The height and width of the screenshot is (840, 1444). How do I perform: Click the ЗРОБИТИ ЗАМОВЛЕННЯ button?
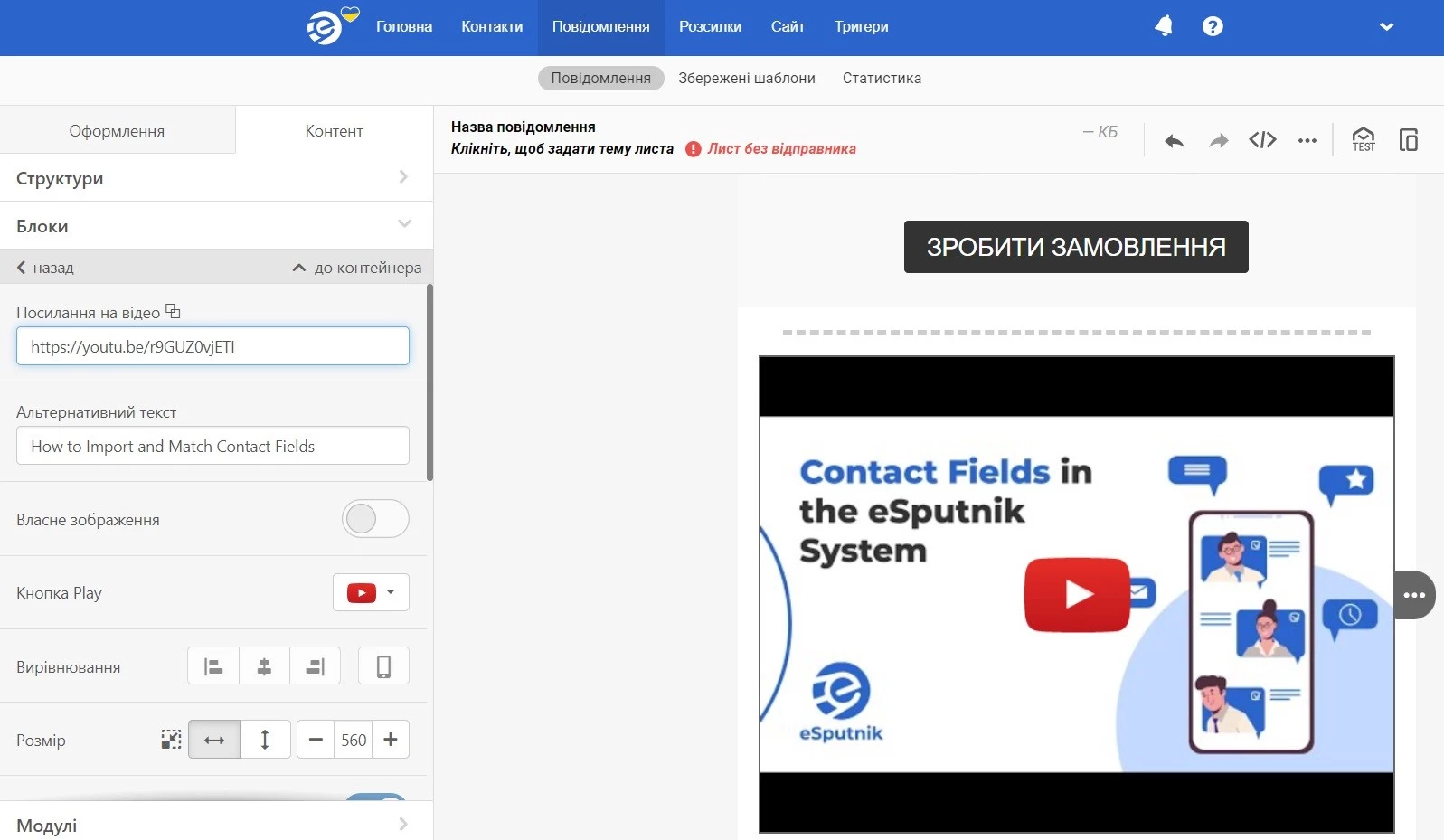(x=1076, y=247)
